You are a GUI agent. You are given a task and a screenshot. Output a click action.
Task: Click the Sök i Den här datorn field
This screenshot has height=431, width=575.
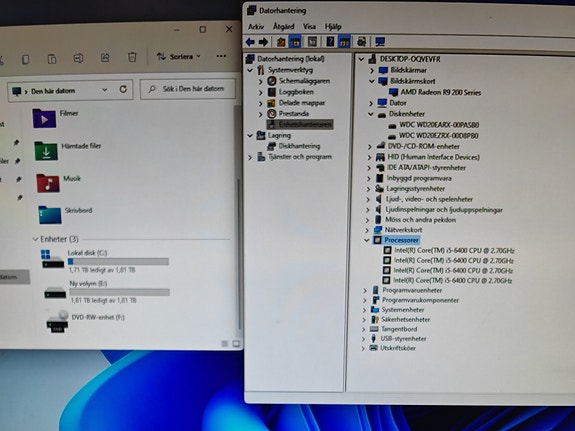(x=188, y=89)
